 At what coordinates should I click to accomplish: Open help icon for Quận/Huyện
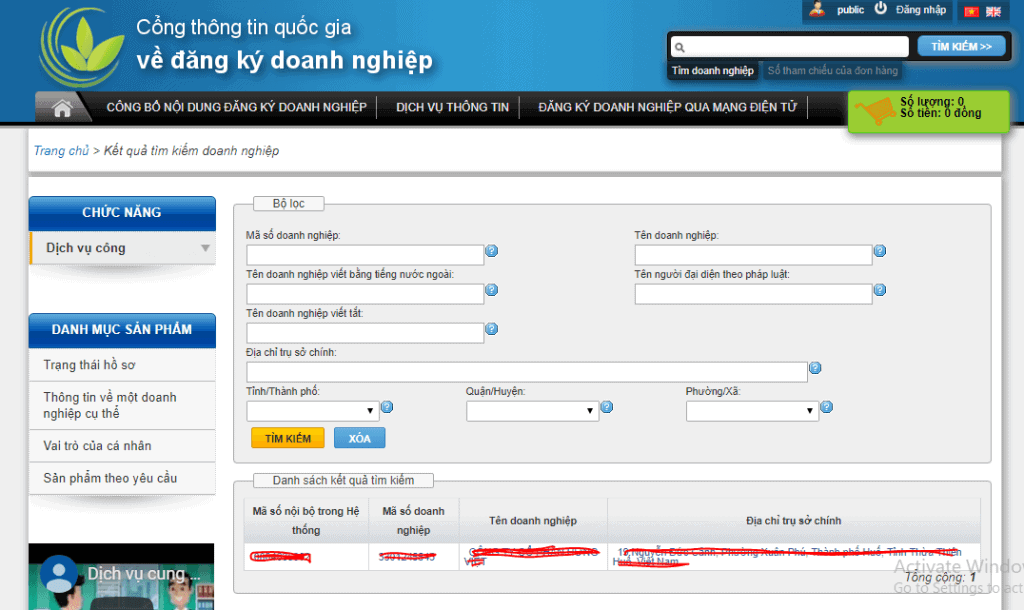coord(607,408)
